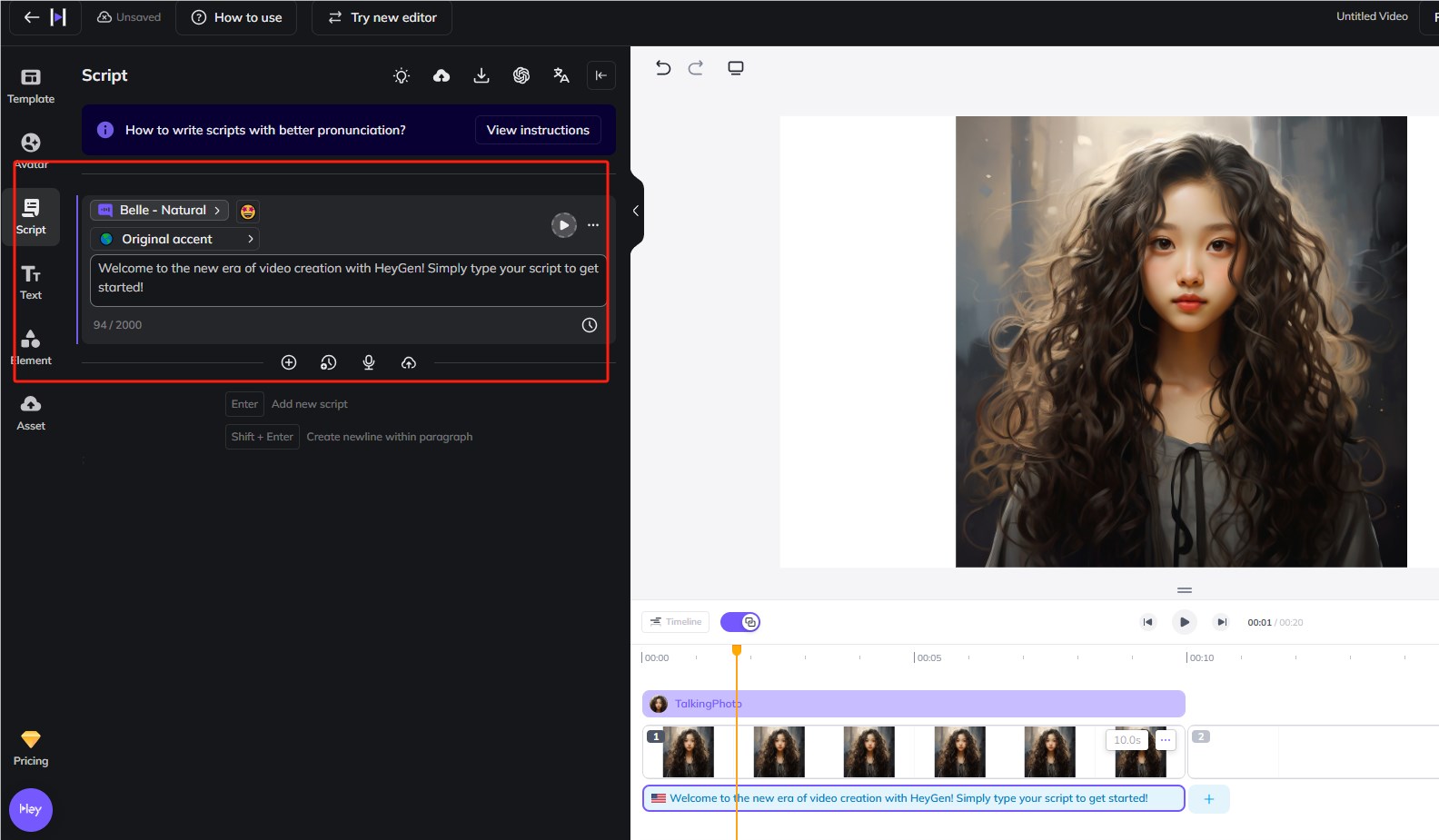Collapse the Script panel with side handle
Viewport: 1439px width, 840px height.
(636, 211)
